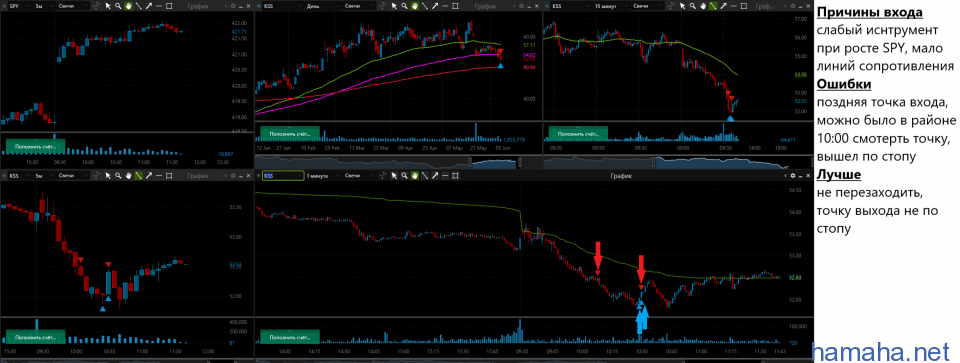Open the KSS ticker dropdown in daily chart

pyautogui.click(x=282, y=6)
